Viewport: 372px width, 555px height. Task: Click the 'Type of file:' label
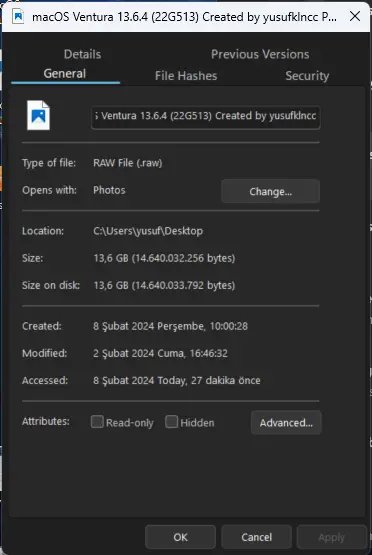coord(49,163)
